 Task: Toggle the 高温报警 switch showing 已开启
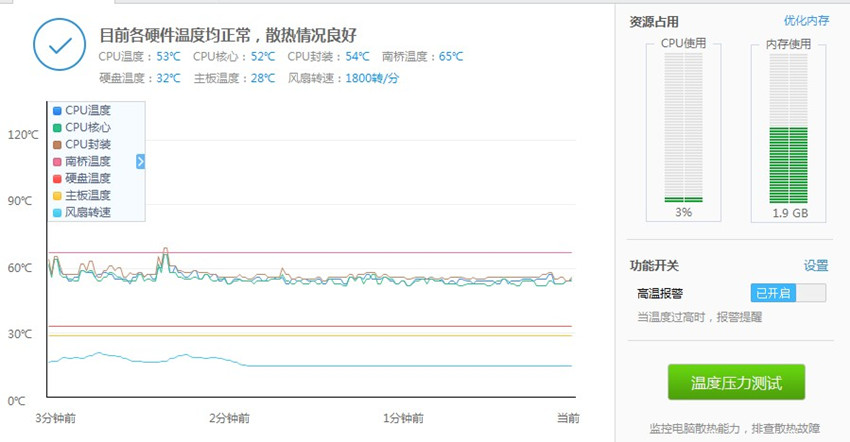tap(788, 293)
